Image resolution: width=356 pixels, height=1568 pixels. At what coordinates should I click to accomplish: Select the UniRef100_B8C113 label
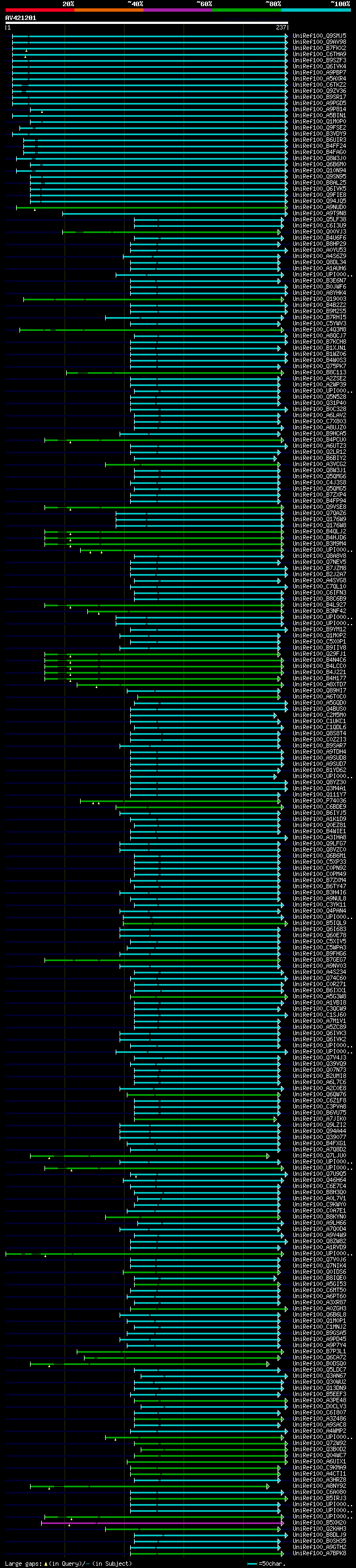click(x=319, y=373)
